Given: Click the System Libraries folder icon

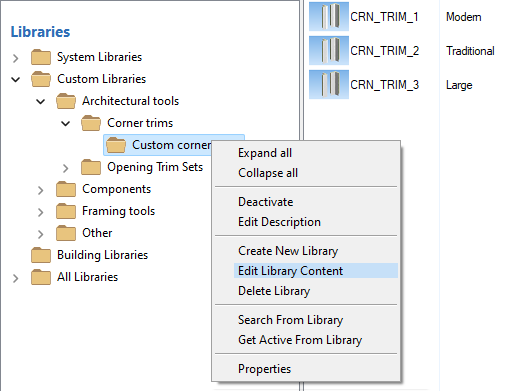Looking at the screenshot, I should point(41,57).
